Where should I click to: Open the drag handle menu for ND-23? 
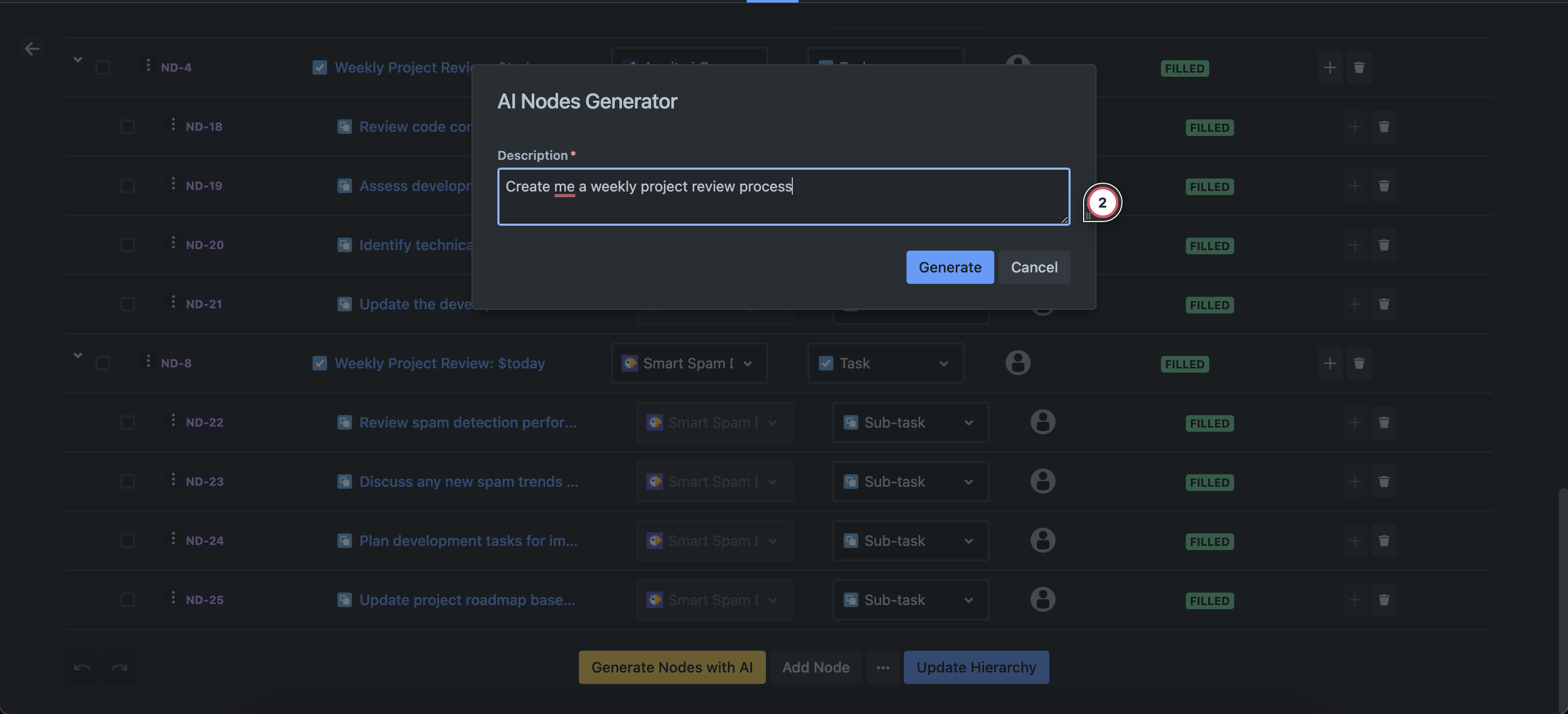tap(173, 480)
